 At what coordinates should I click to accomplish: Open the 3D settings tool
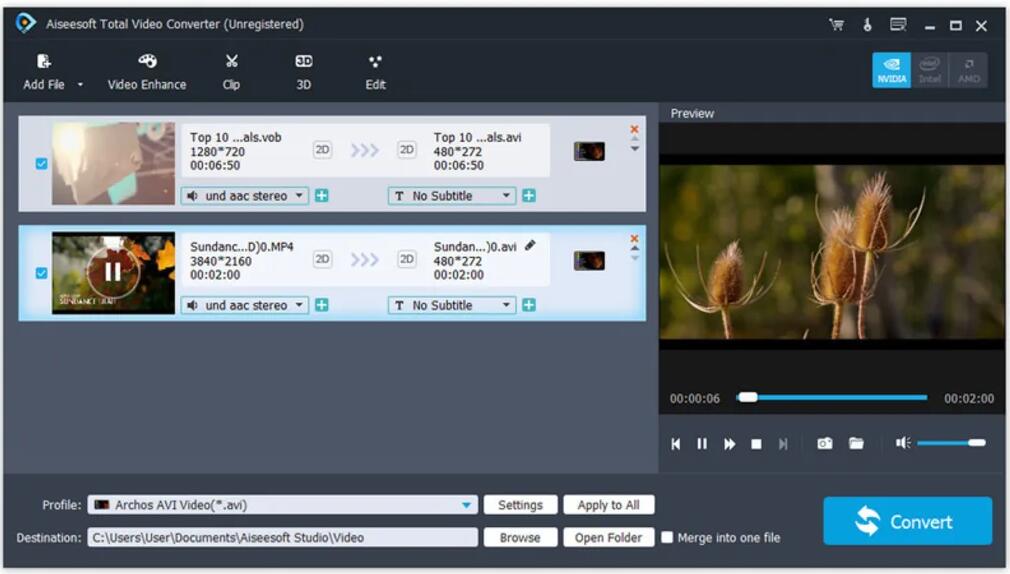[x=303, y=72]
